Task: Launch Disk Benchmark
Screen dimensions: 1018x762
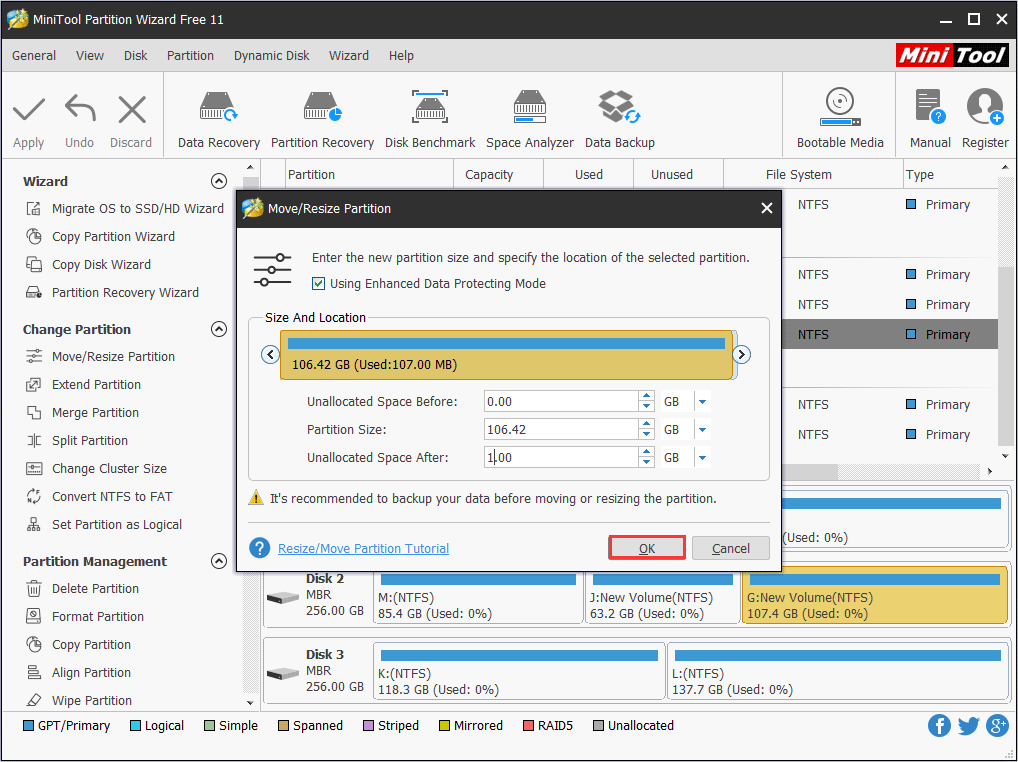Action: click(430, 121)
